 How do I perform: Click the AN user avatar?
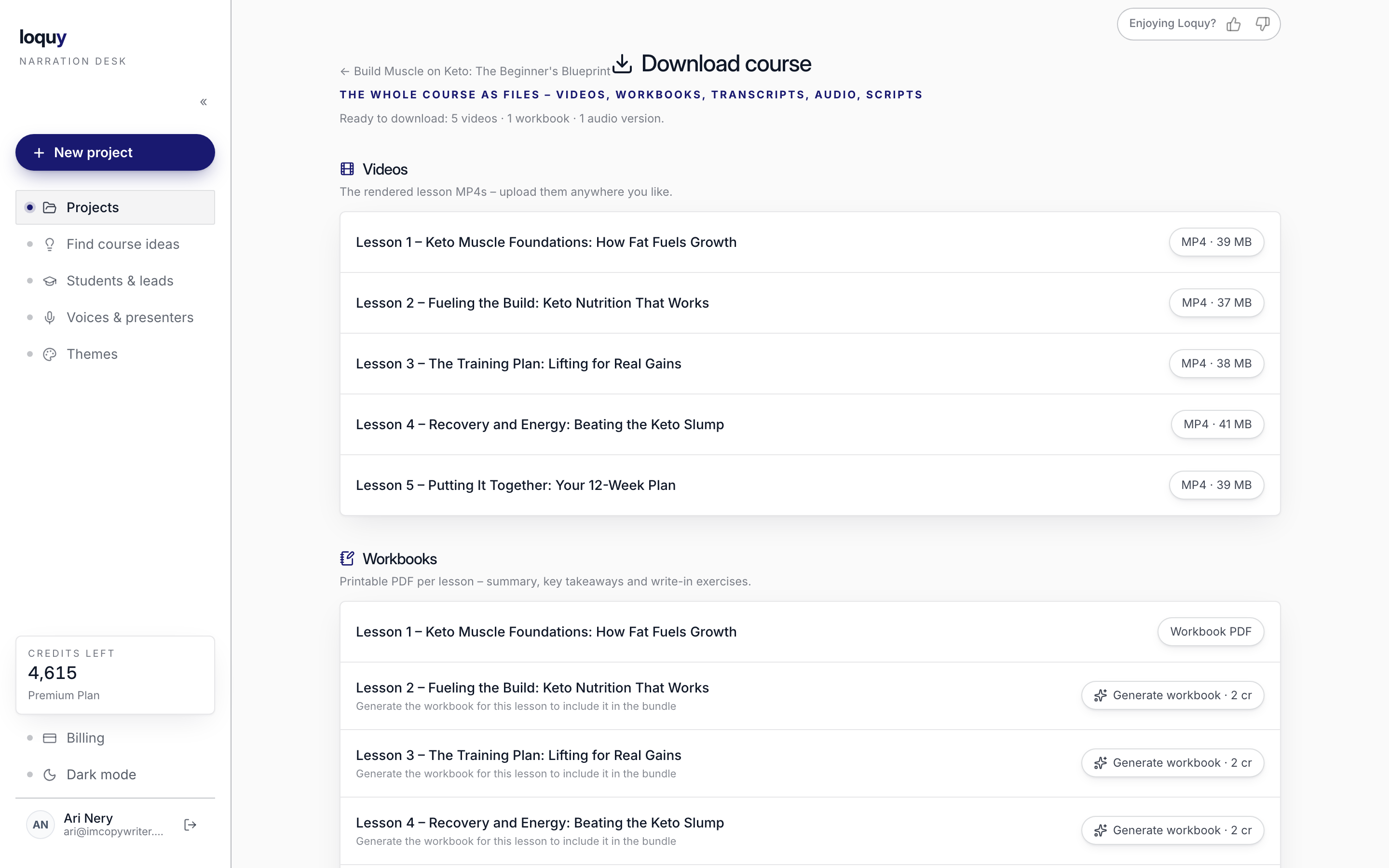pyautogui.click(x=40, y=825)
